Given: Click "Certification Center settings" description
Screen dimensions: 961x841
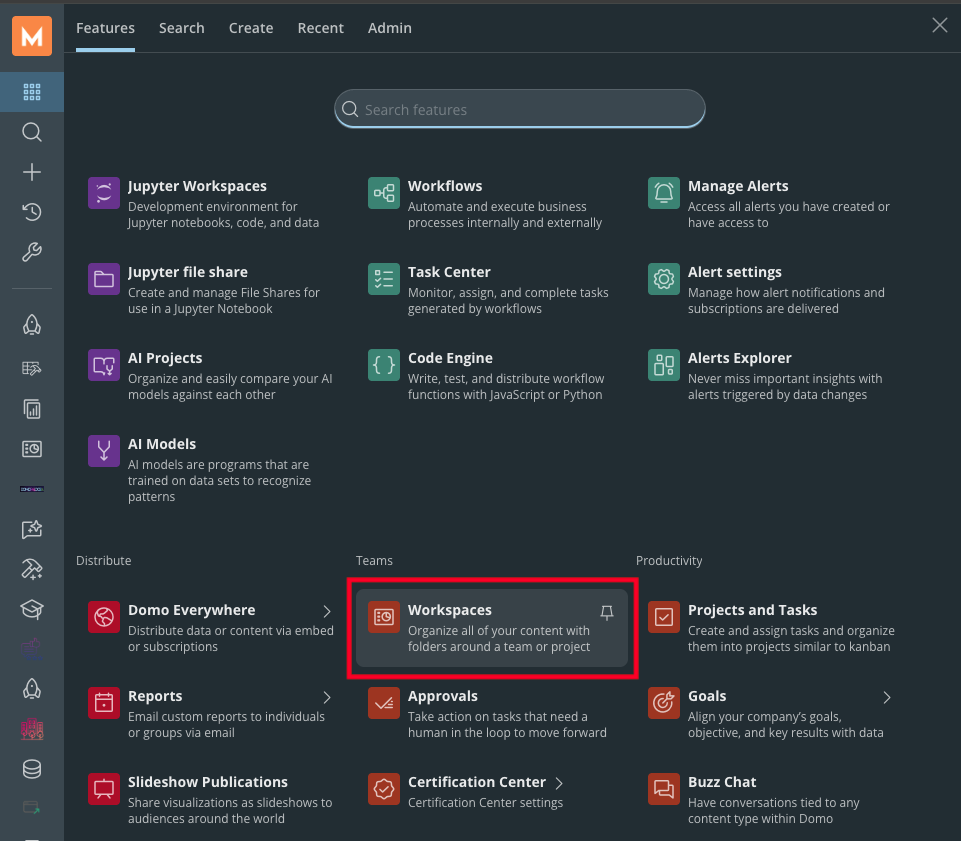Looking at the screenshot, I should (485, 802).
